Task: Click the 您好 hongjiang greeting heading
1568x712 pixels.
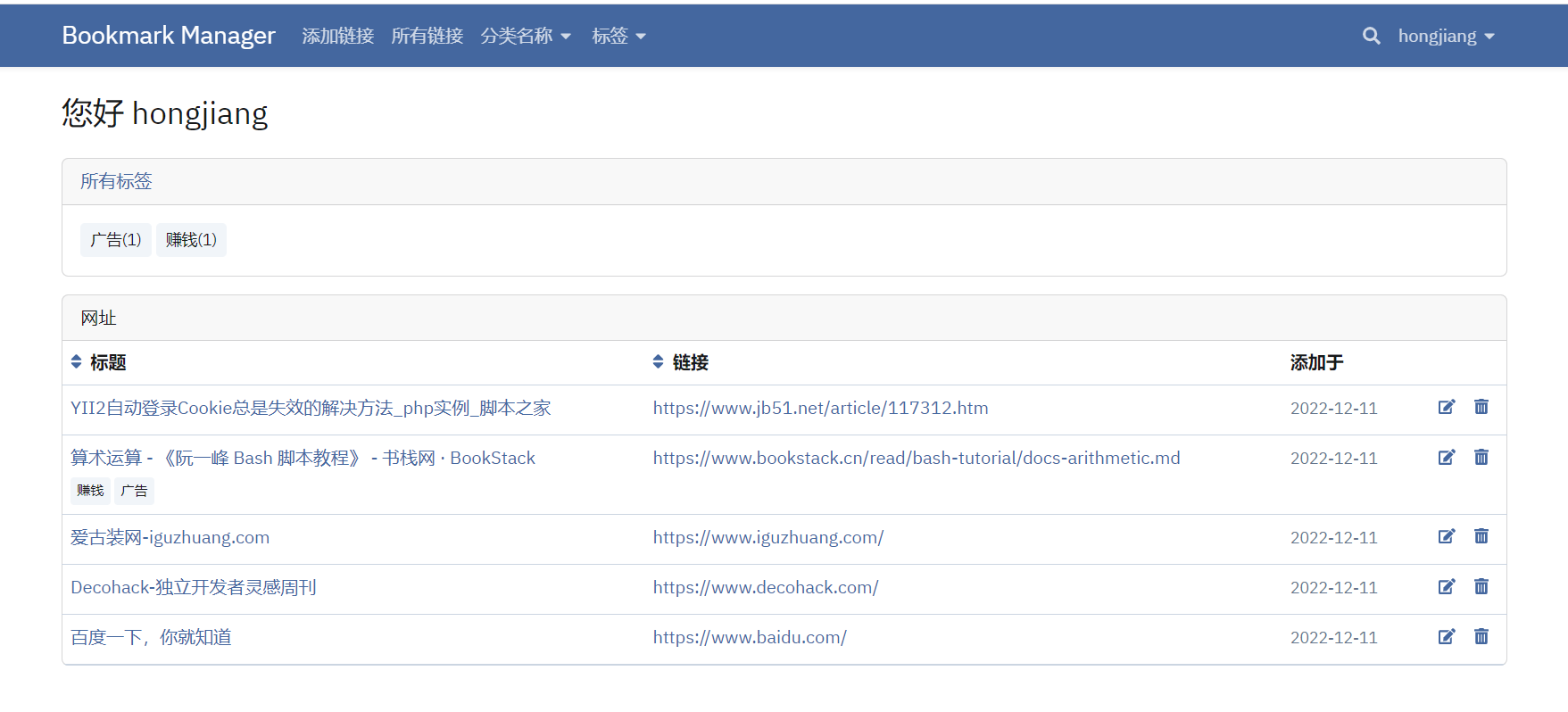Action: [164, 113]
